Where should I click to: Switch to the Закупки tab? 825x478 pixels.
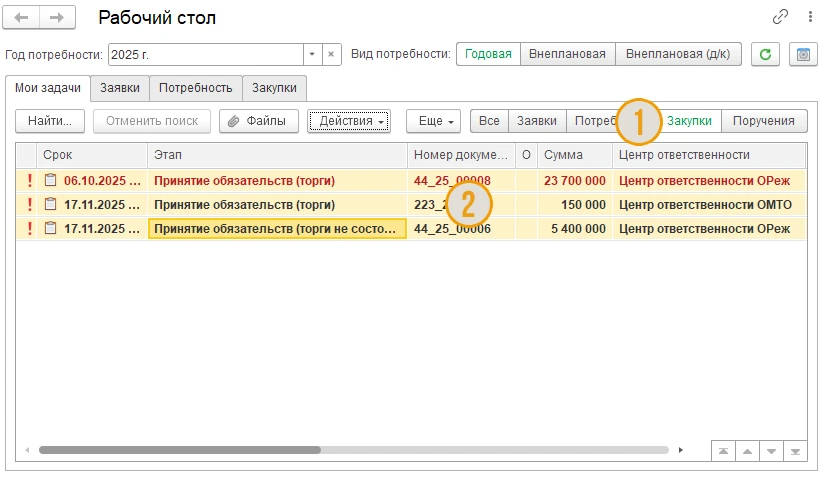(x=274, y=88)
